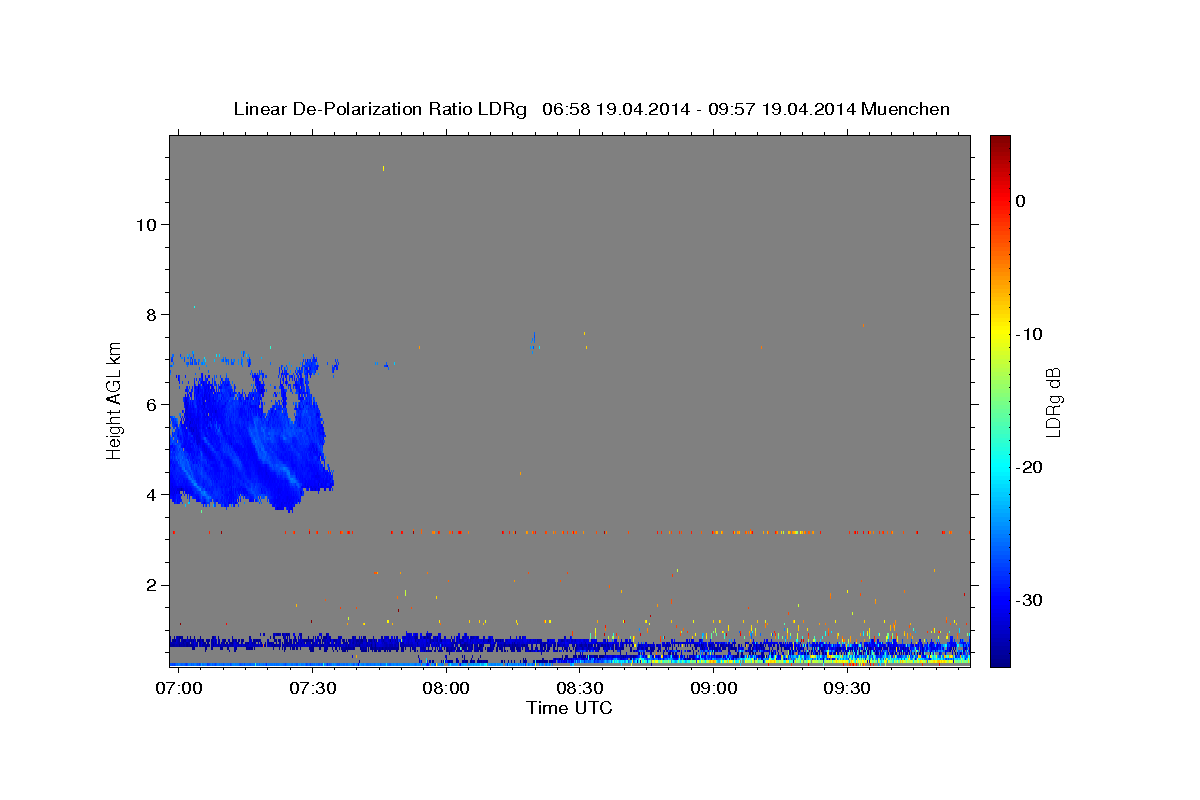The image size is (1200, 800).
Task: Click the colorbar value -20
Action: 1030,467
